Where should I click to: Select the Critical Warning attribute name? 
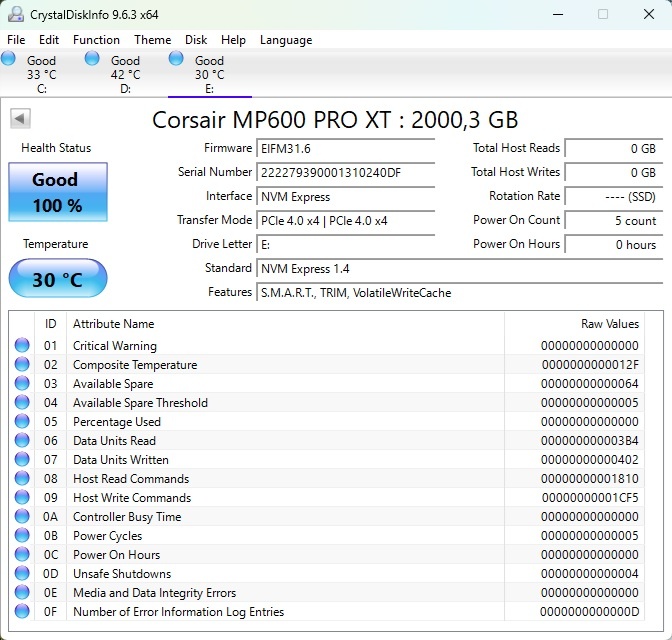pos(115,346)
